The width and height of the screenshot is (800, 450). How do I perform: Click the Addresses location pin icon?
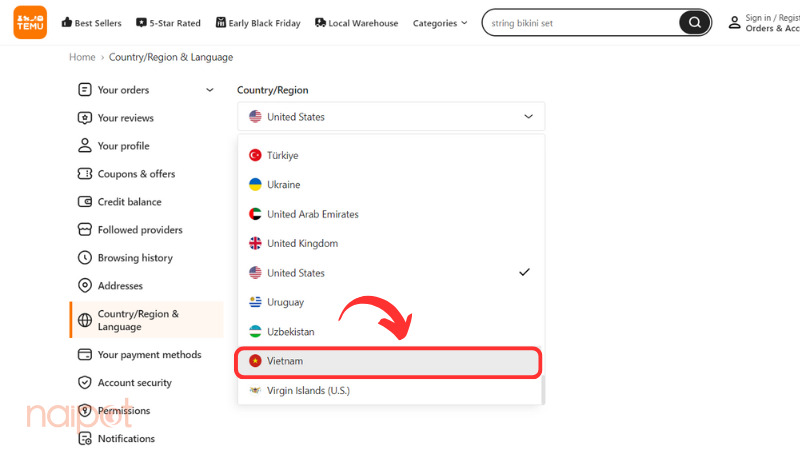click(x=85, y=286)
